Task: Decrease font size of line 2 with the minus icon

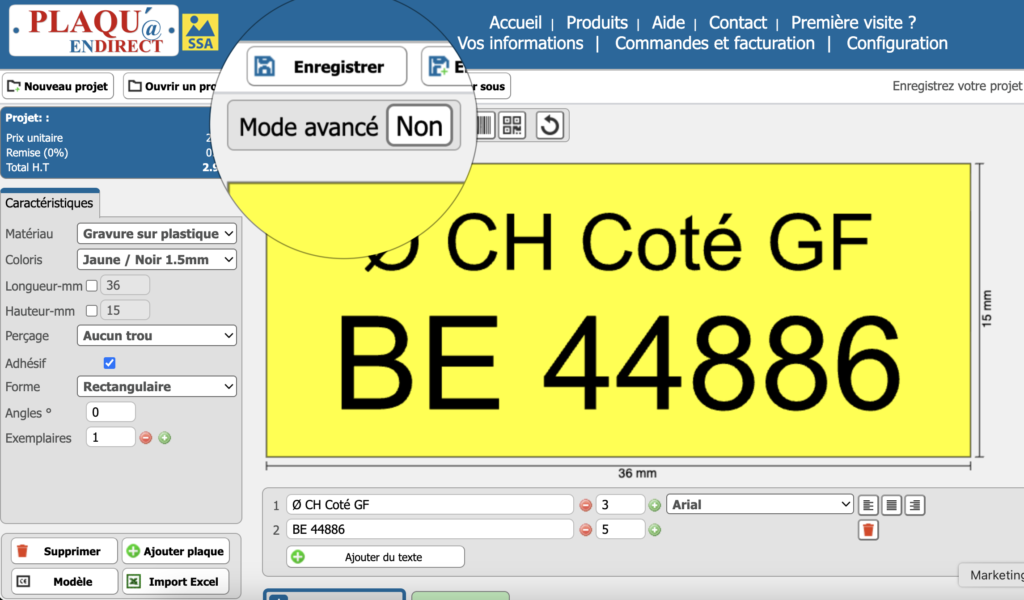Action: (x=585, y=530)
